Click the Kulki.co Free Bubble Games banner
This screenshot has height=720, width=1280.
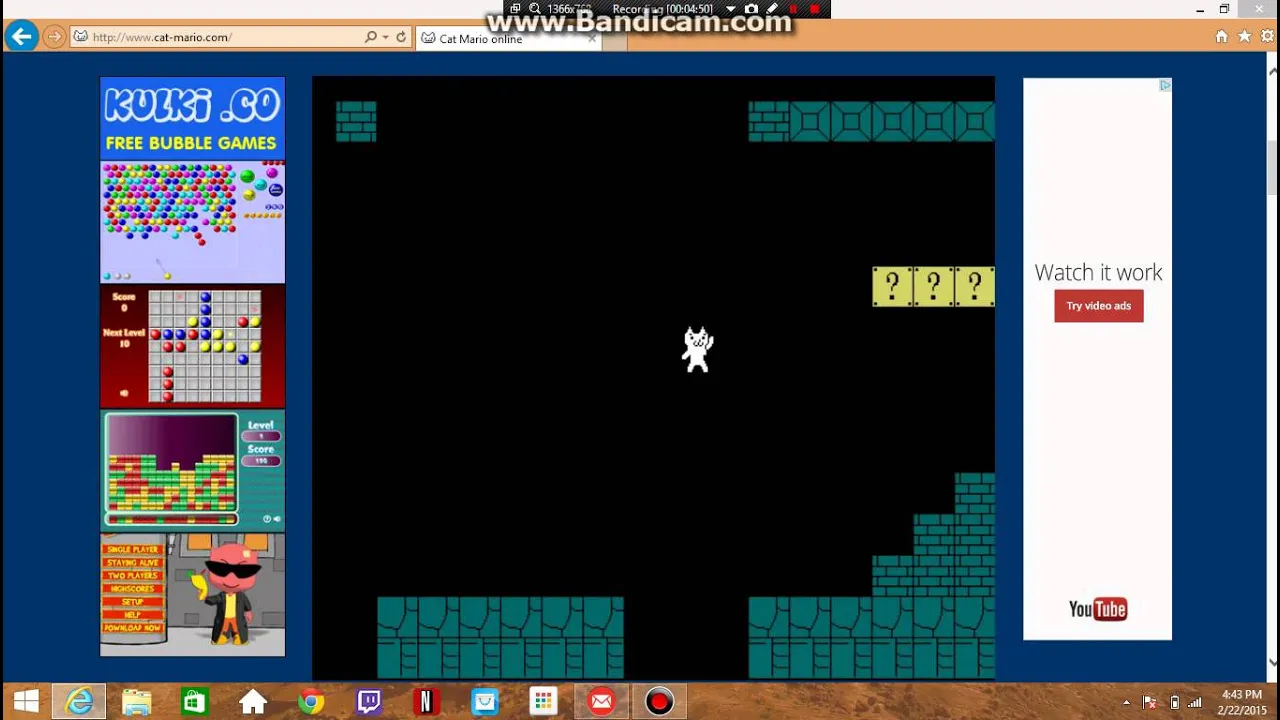(x=192, y=118)
